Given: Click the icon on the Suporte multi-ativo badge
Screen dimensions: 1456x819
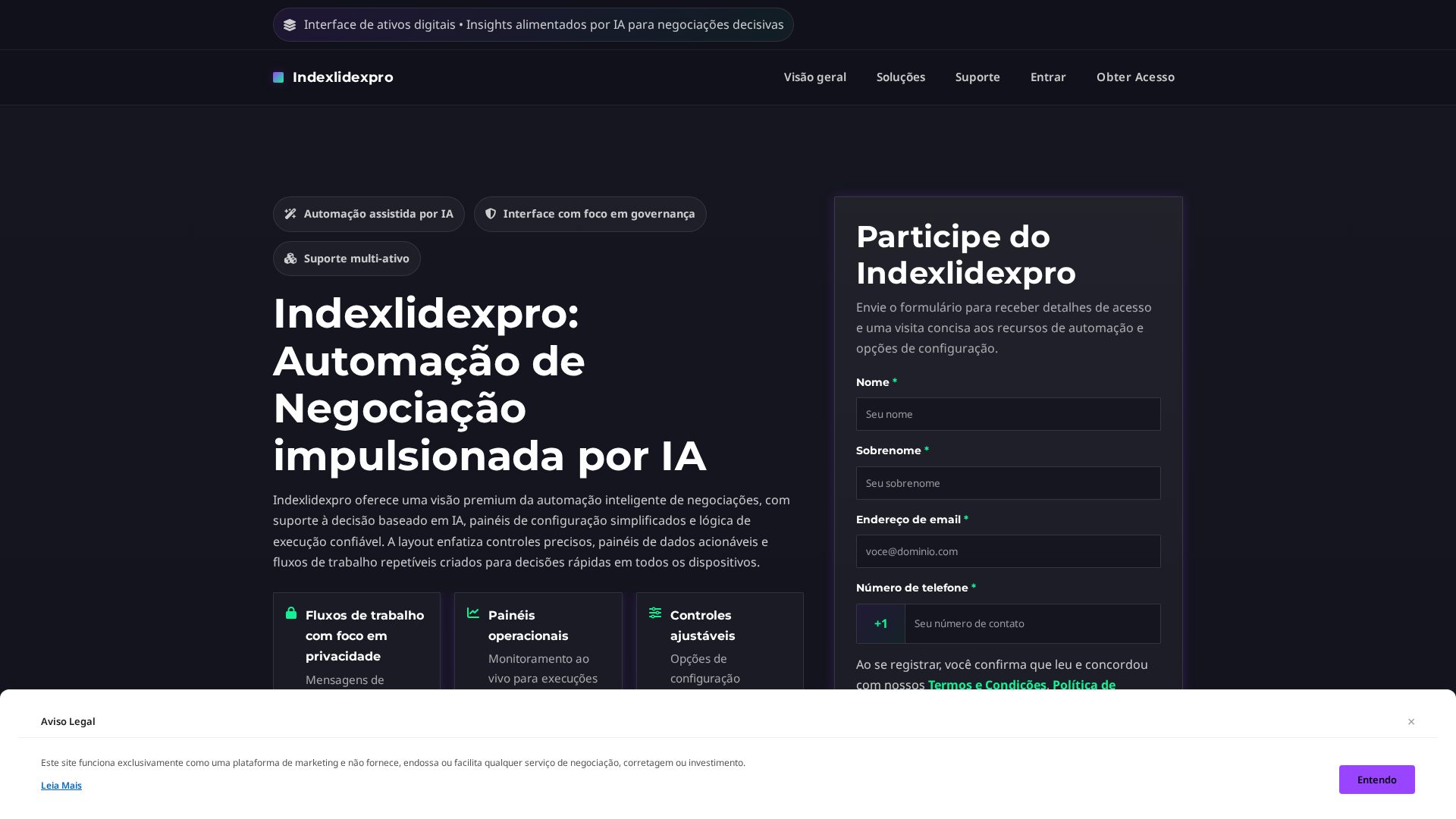Looking at the screenshot, I should pyautogui.click(x=290, y=259).
